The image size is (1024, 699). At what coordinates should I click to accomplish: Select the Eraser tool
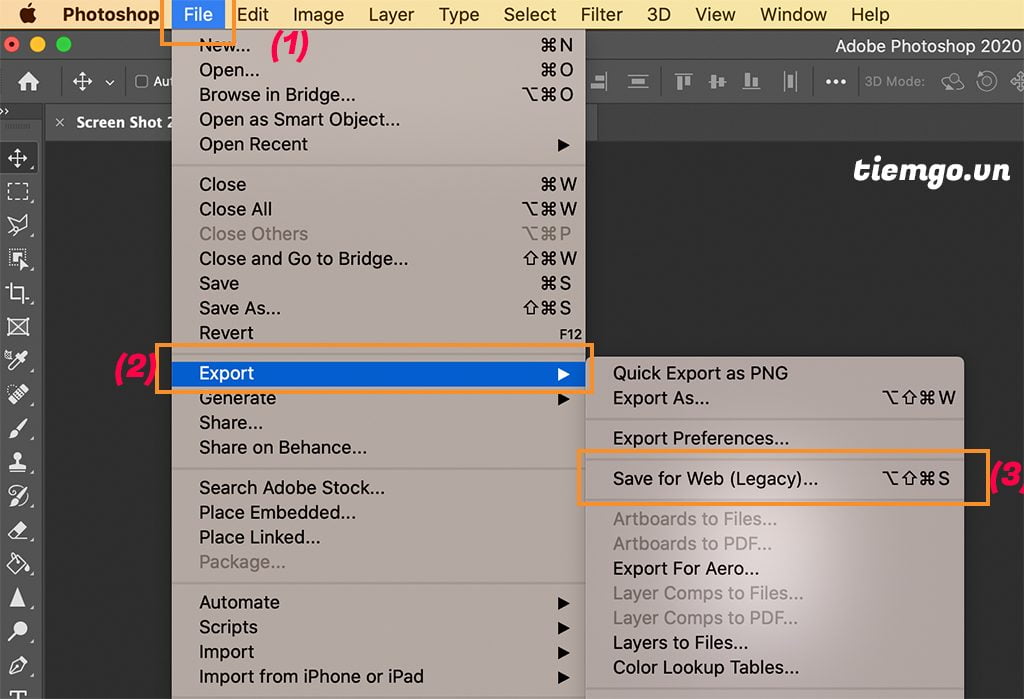coord(18,530)
